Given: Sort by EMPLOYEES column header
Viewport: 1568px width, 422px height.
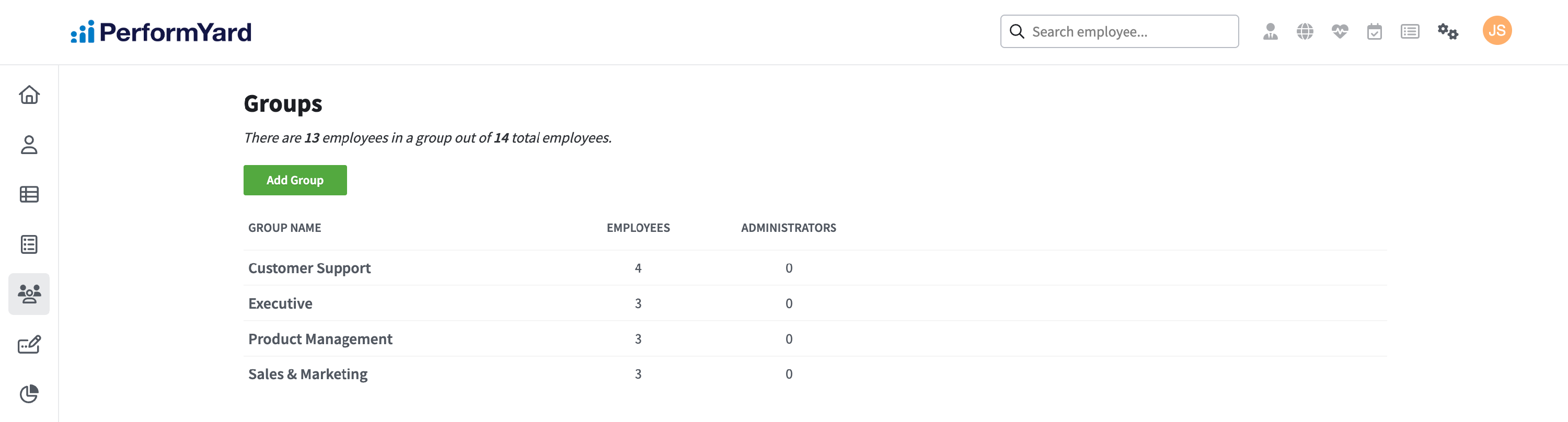Looking at the screenshot, I should [x=638, y=228].
